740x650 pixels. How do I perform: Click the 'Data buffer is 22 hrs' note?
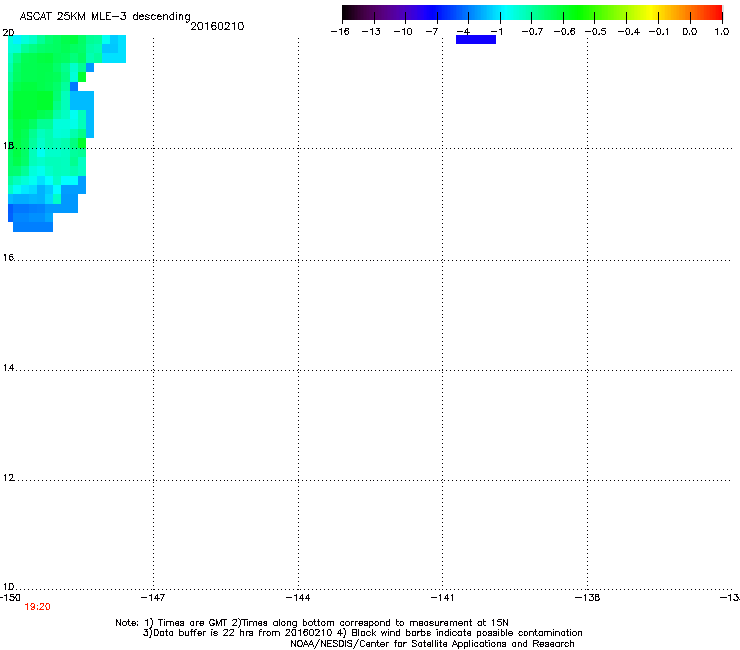(363, 633)
